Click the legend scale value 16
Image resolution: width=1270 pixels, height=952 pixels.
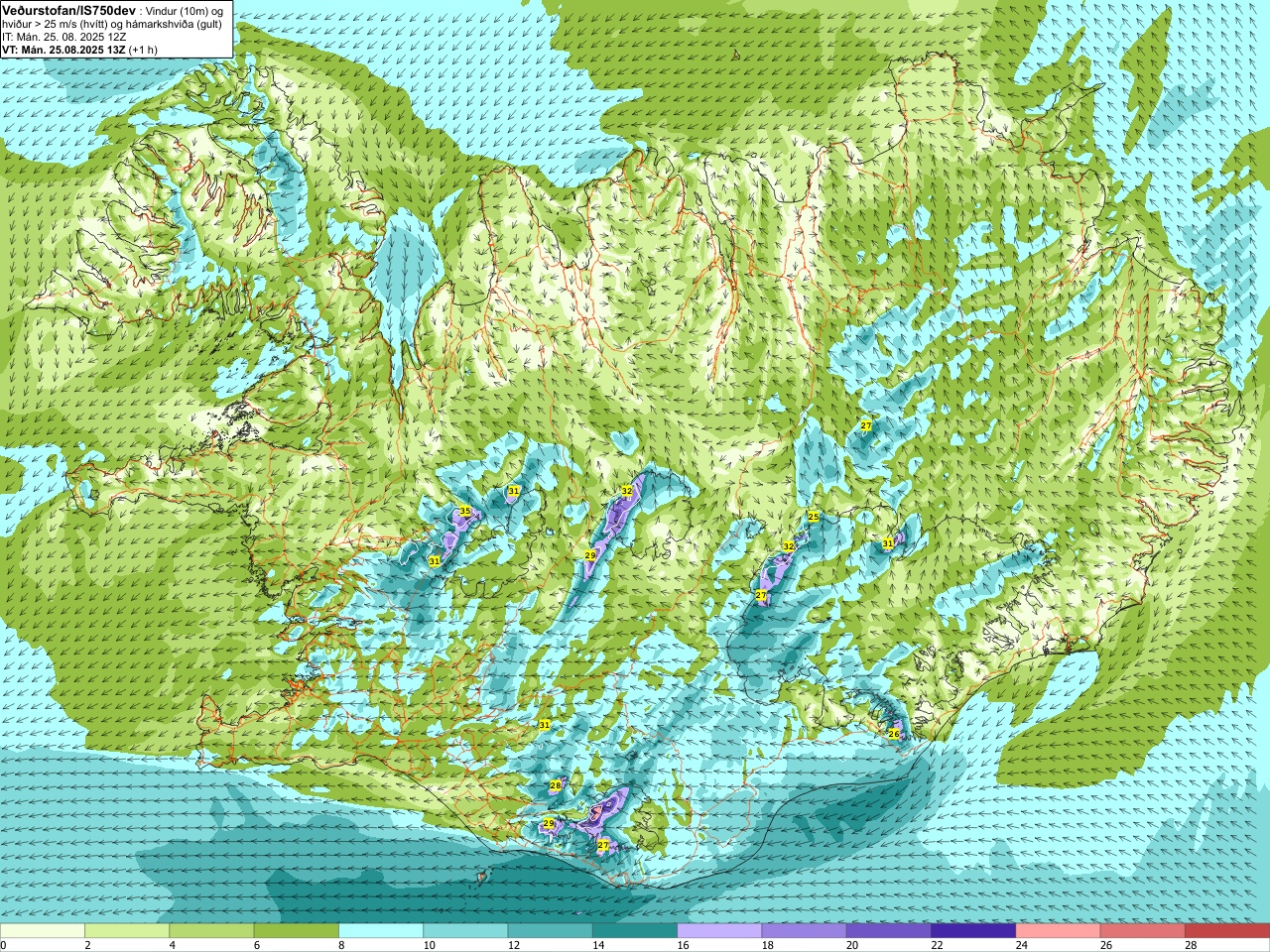pyautogui.click(x=684, y=945)
